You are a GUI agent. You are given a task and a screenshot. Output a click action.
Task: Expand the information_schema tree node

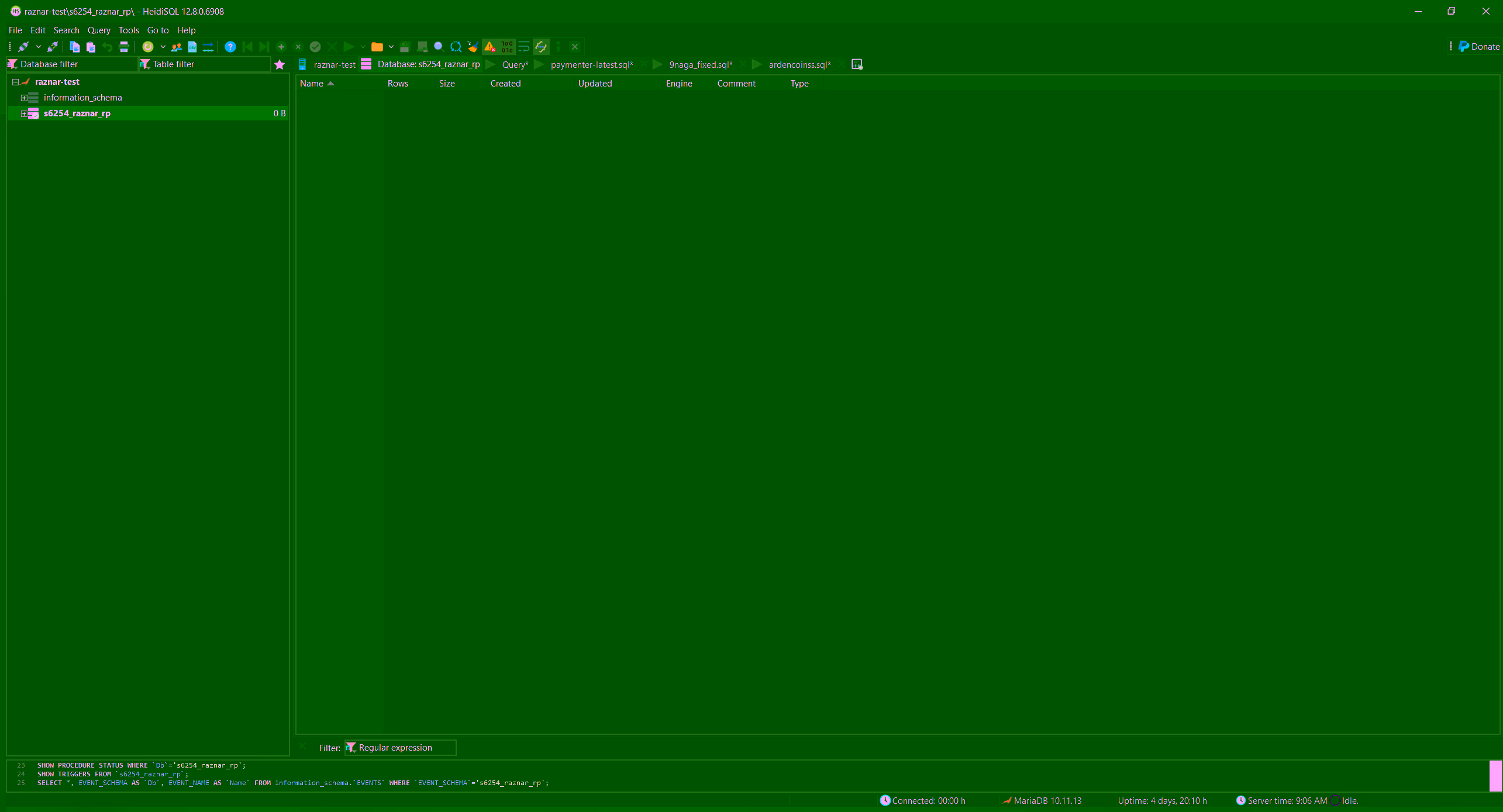coord(24,98)
